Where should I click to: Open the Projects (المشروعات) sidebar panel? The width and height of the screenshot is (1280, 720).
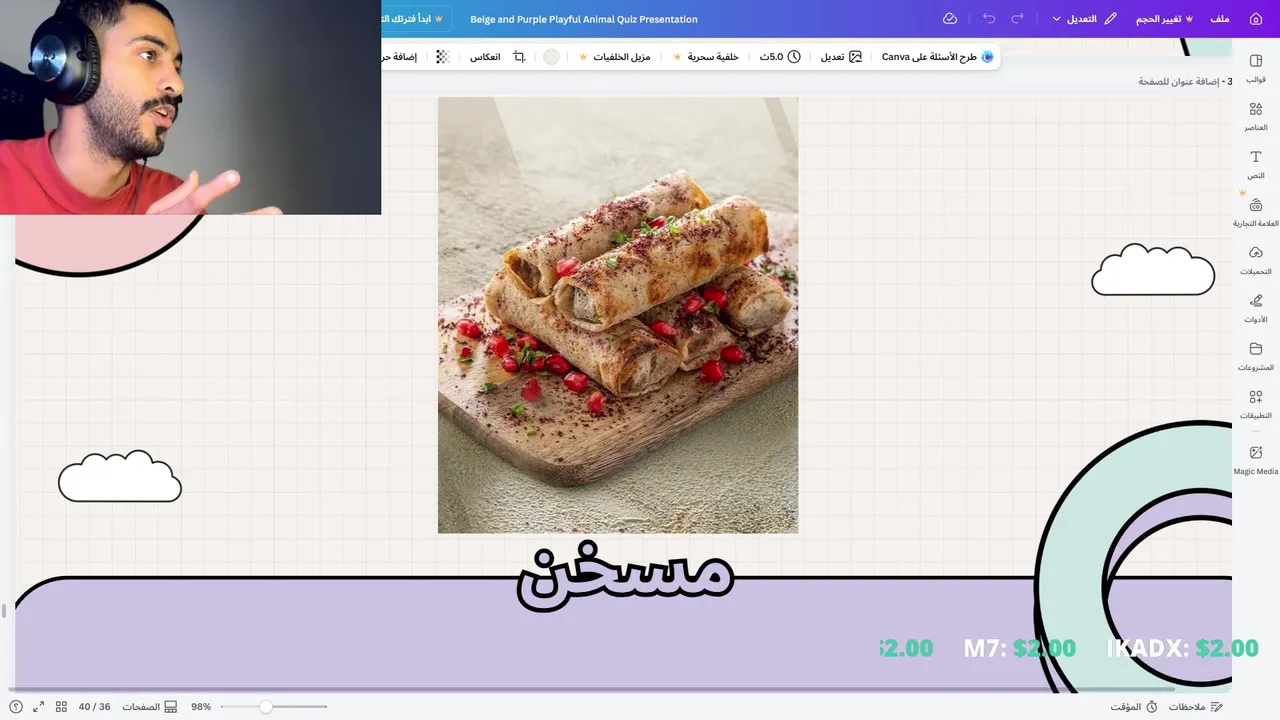click(1256, 356)
